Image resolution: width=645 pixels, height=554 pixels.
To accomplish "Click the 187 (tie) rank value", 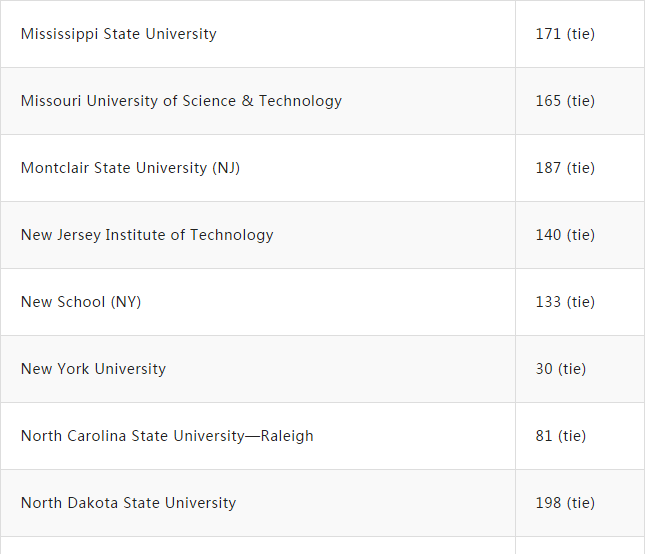I will coord(565,168).
